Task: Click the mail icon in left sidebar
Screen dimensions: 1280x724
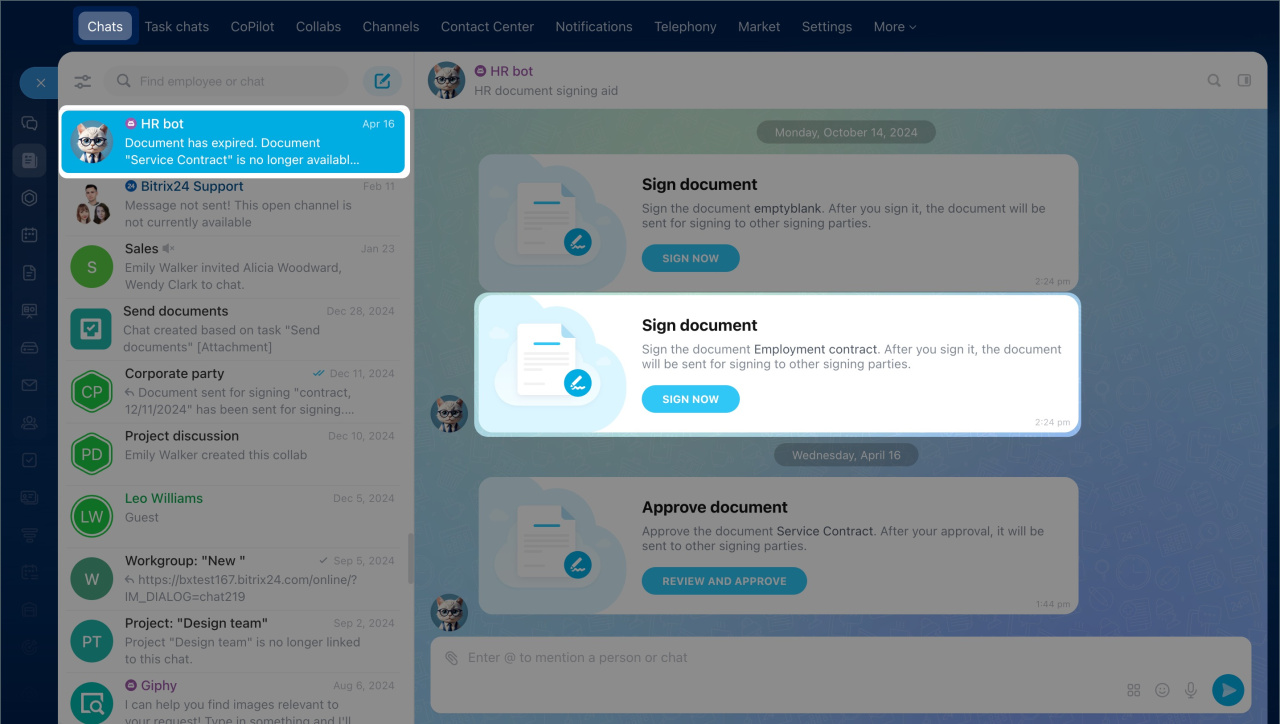Action: pyautogui.click(x=29, y=385)
